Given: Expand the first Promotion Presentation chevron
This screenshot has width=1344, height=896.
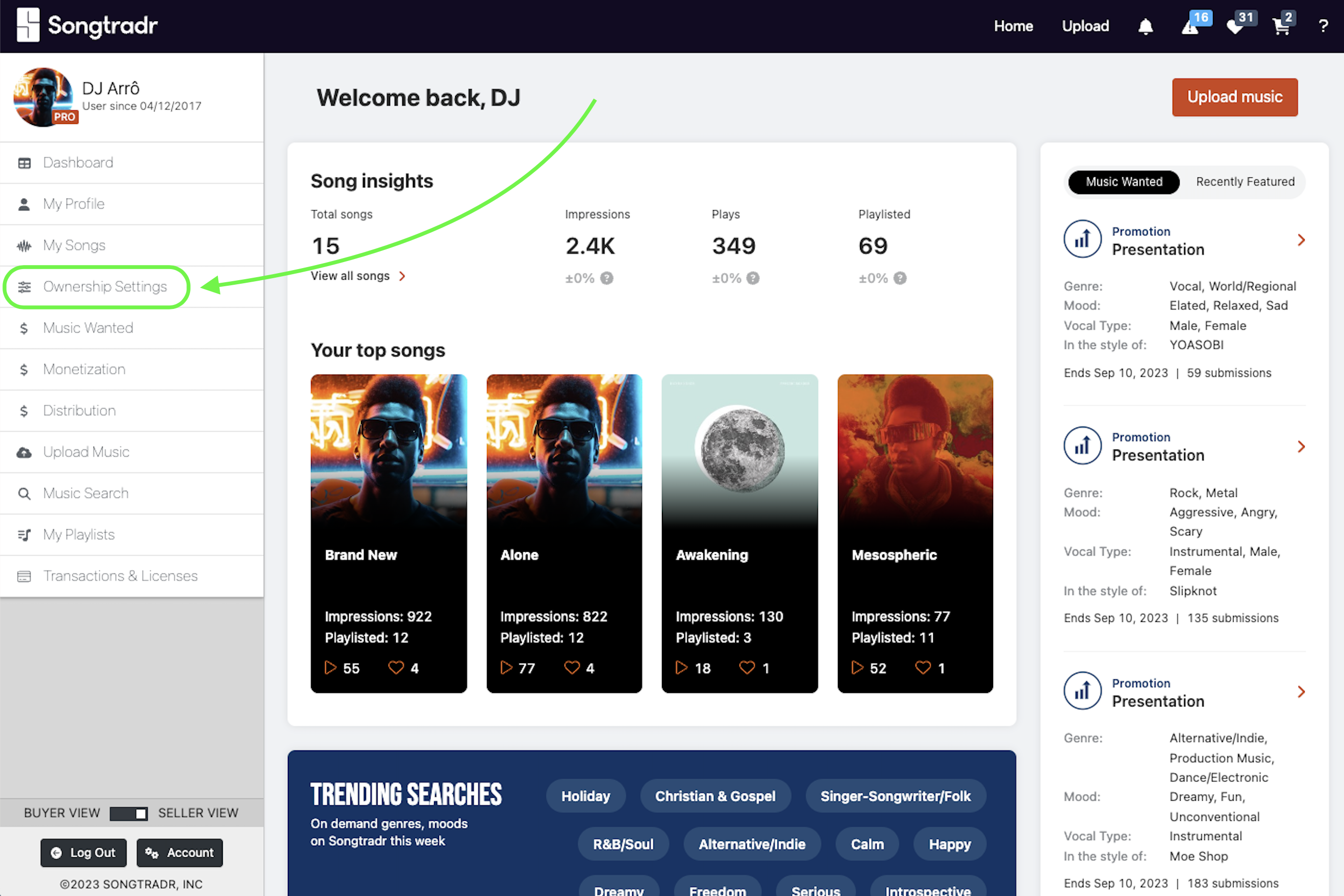Looking at the screenshot, I should pos(1301,240).
